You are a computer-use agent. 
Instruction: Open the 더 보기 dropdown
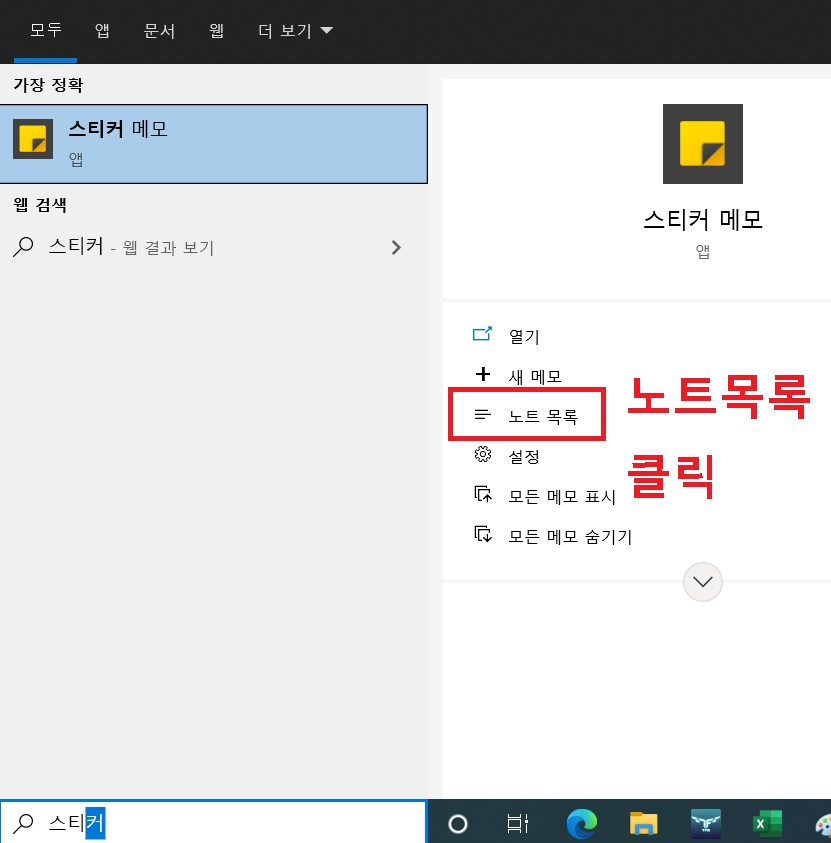(295, 31)
